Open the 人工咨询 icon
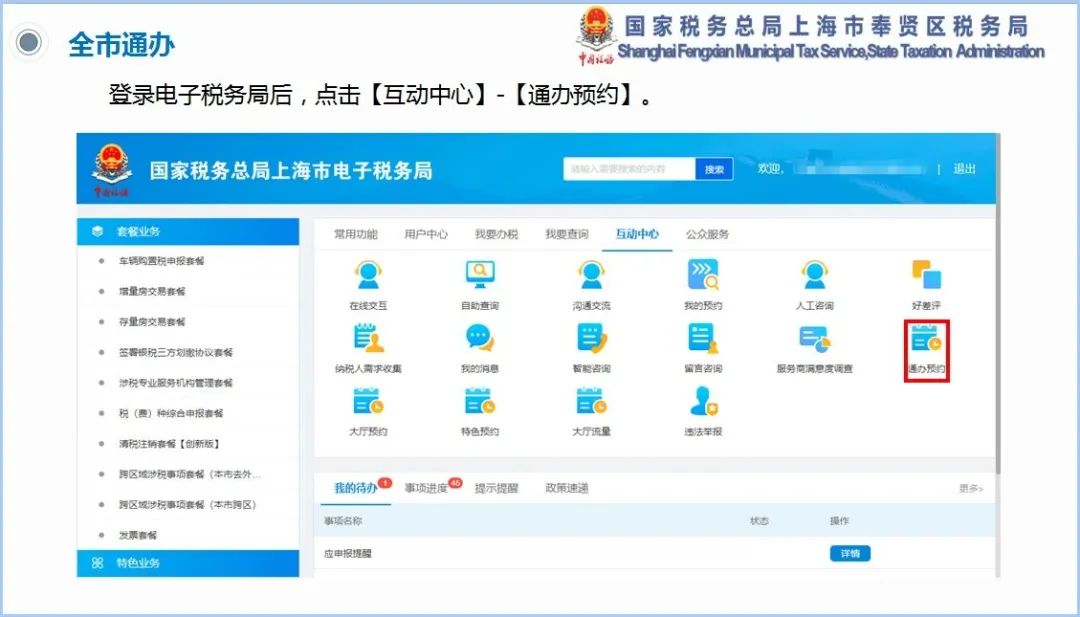 tap(814, 275)
